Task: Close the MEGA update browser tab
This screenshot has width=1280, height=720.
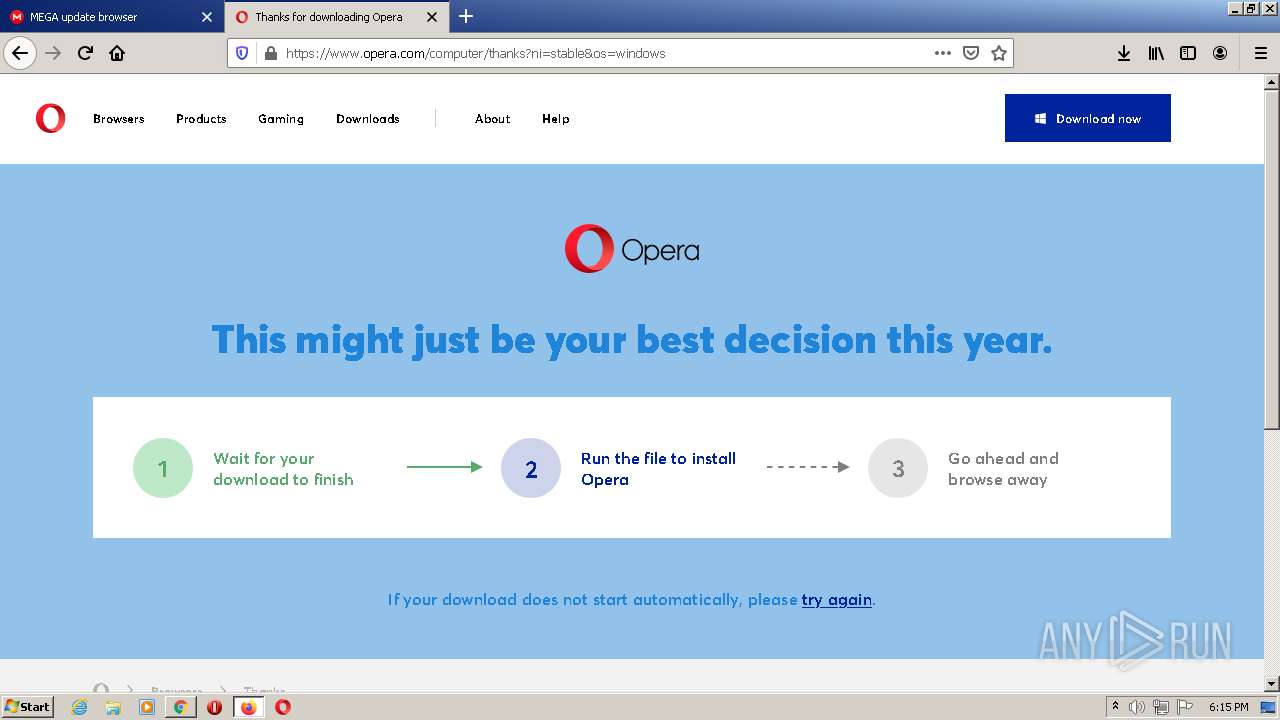Action: 207,17
